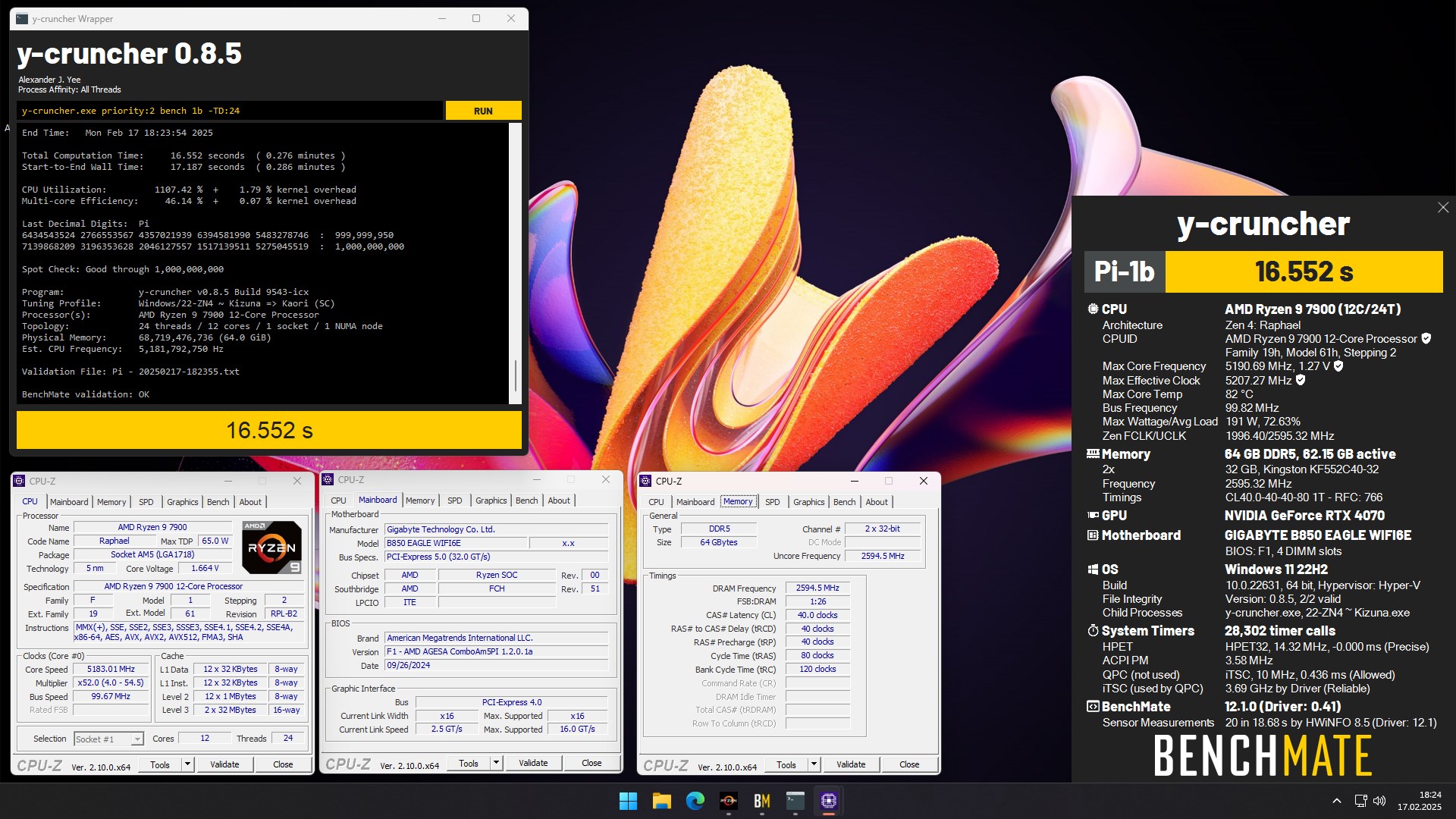Viewport: 1456px width, 819px height.
Task: Open Bench tab in the Mainboard CPU-Z window
Action: click(526, 500)
